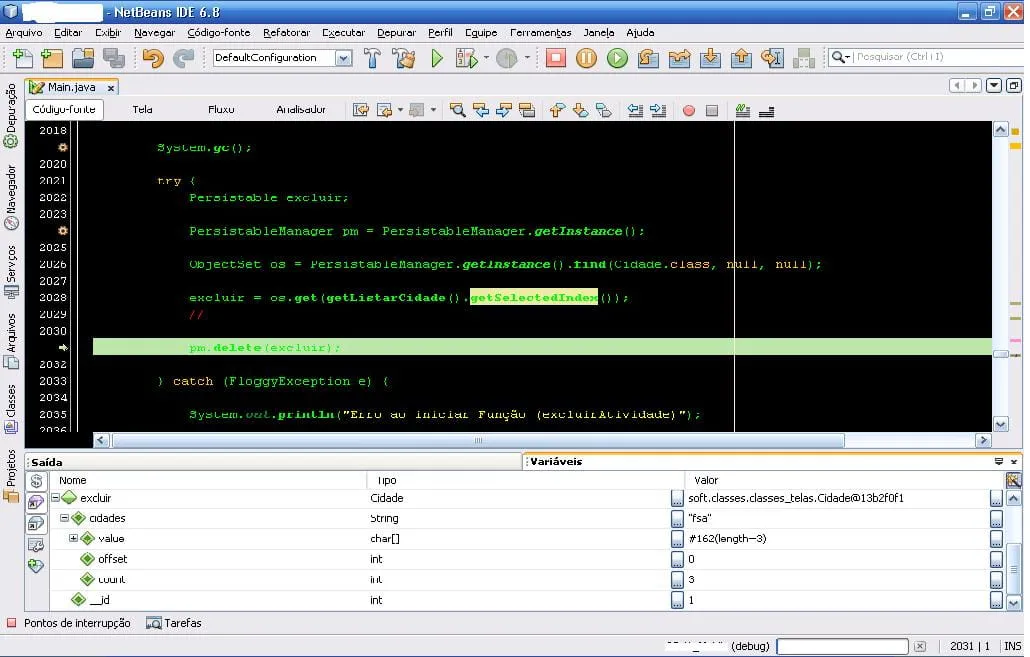Toggle the INS insert mode indicator
The image size is (1030, 657).
[x=1012, y=646]
